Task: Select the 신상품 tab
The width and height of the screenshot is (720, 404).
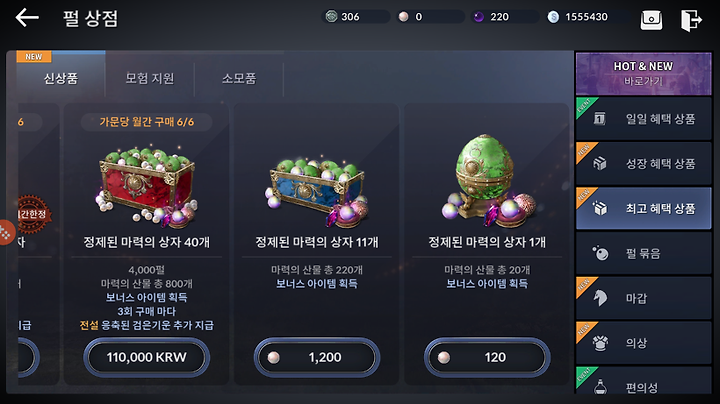Action: (x=61, y=79)
